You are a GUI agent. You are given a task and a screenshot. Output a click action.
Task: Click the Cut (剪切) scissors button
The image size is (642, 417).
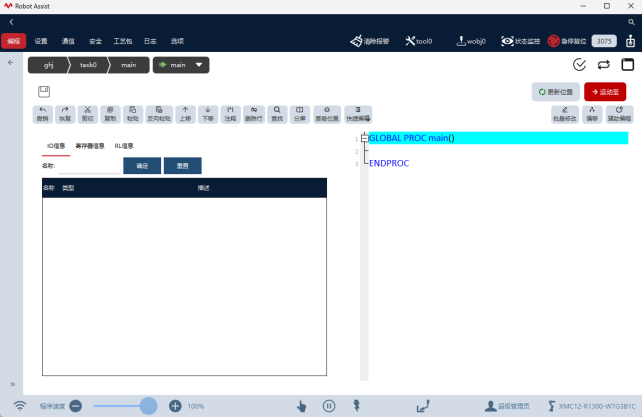(88, 114)
